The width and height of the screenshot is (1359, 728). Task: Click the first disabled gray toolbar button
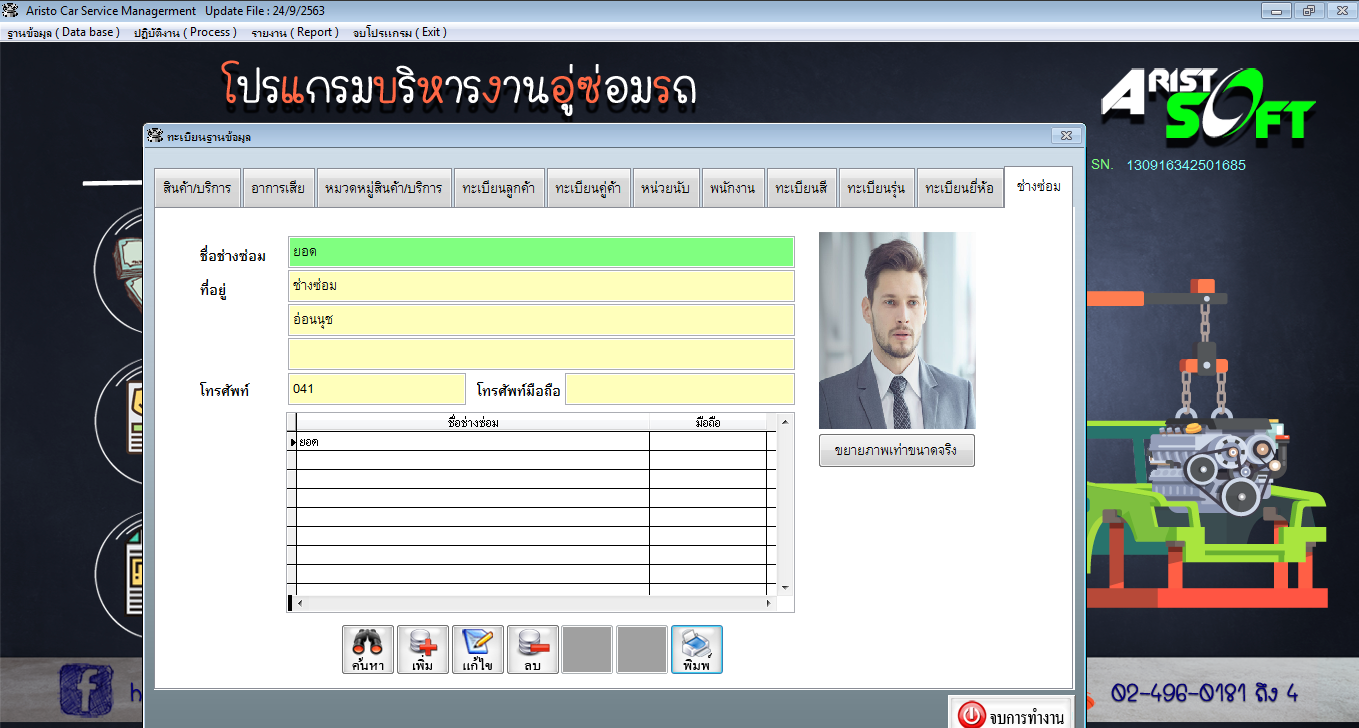tap(587, 650)
